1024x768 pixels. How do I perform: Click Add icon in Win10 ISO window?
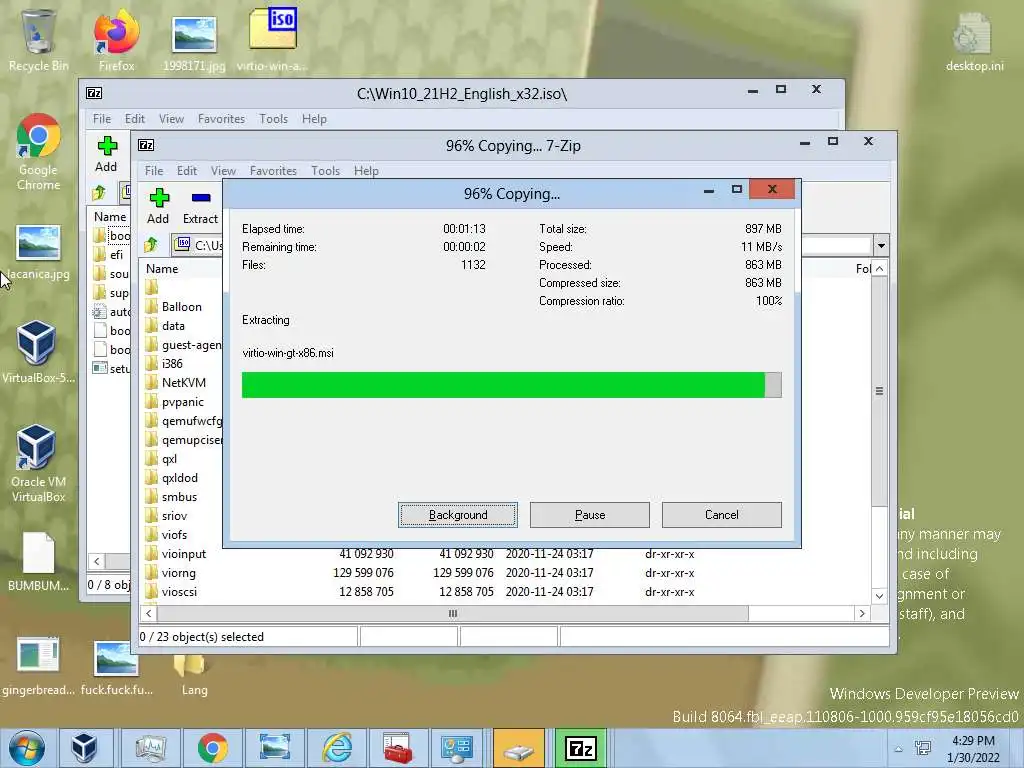point(106,155)
